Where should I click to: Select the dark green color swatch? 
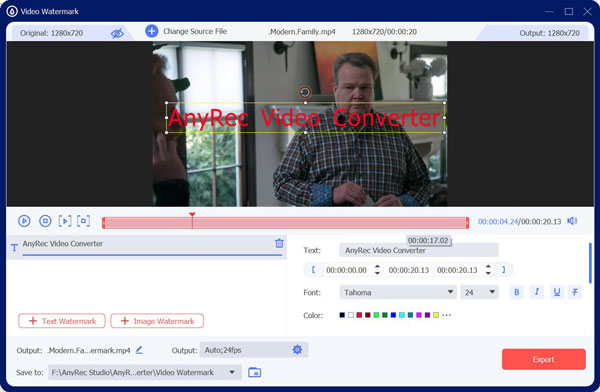tap(385, 315)
